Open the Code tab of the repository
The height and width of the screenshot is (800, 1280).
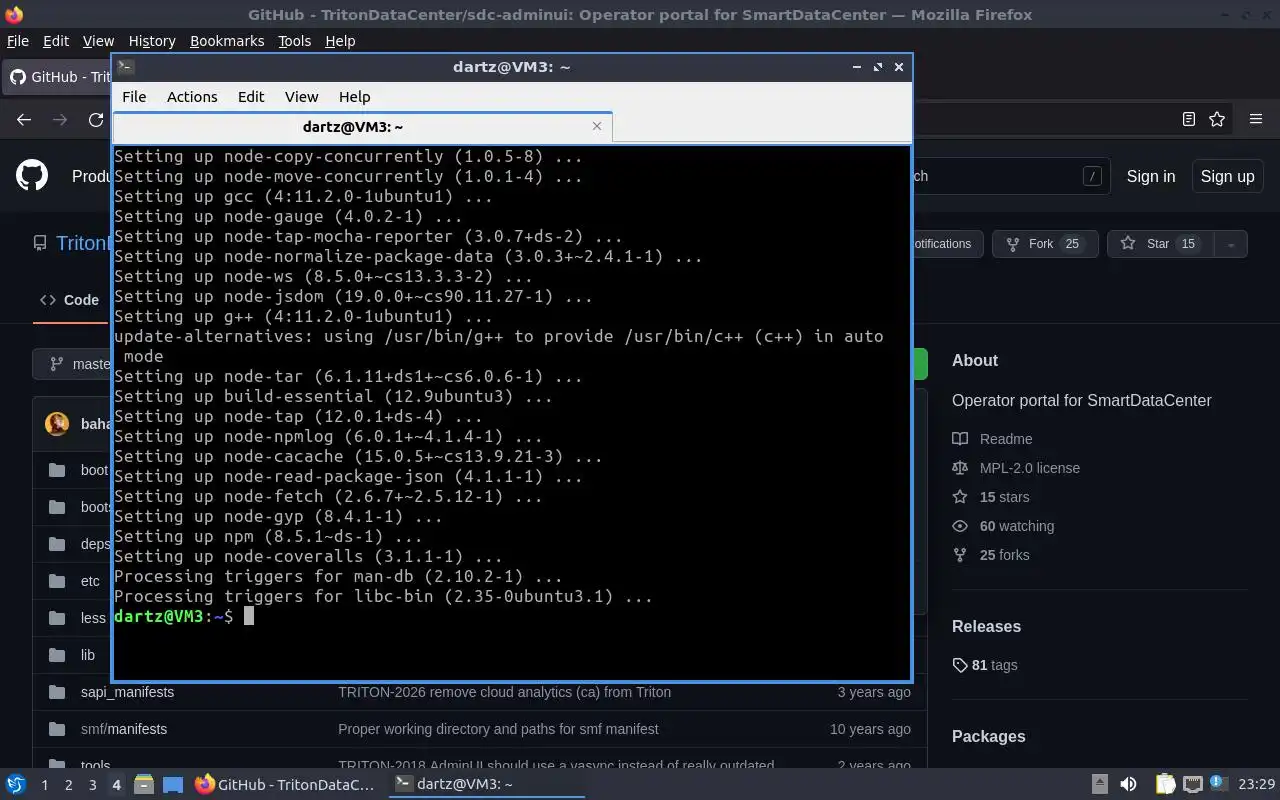click(69, 300)
